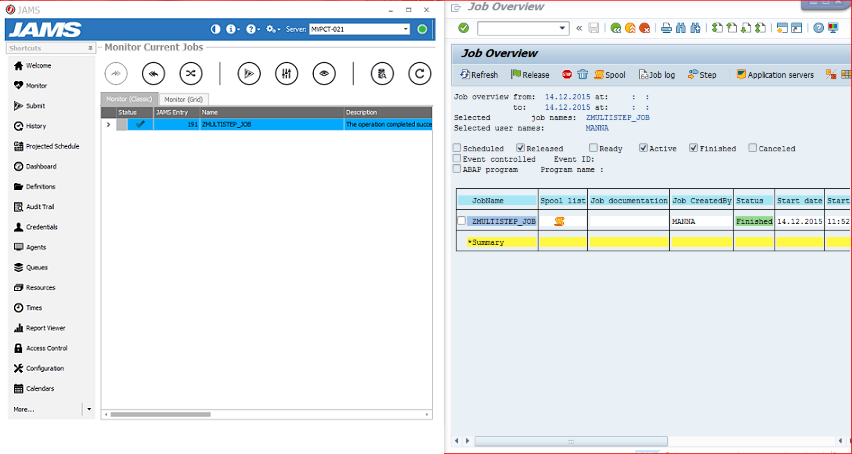Screen dimensions: 852x454
Task: Click the green checkmark Enter icon in SAP
Action: point(463,28)
